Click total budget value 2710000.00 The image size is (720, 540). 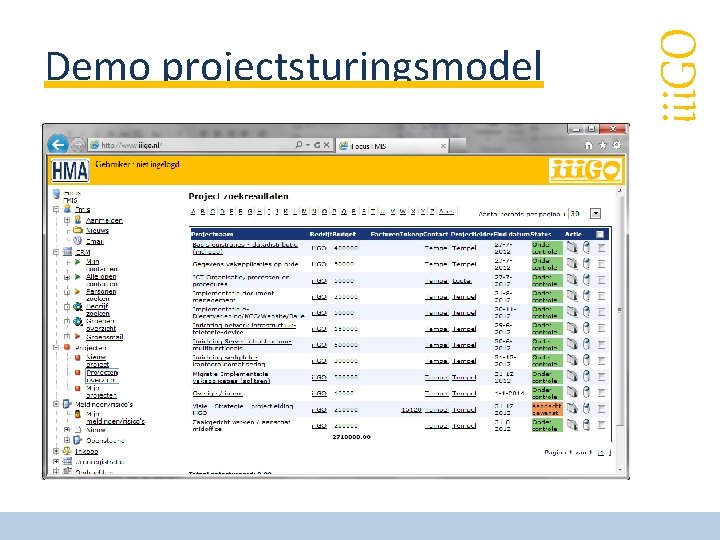(x=351, y=437)
